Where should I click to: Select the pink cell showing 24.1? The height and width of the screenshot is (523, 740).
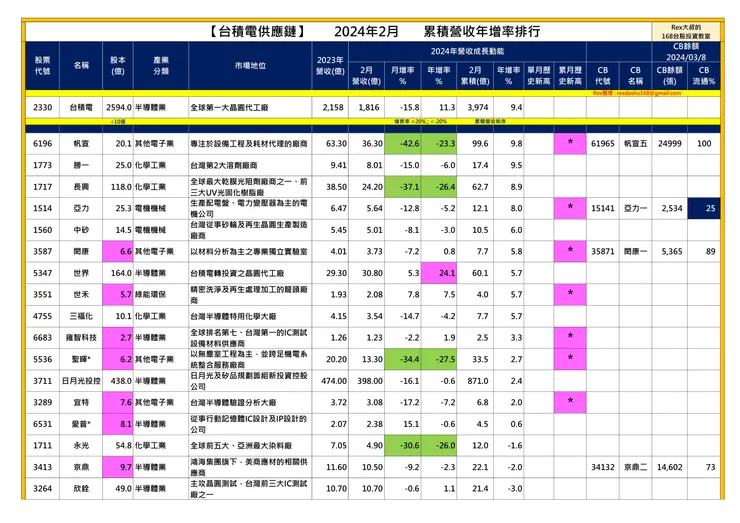click(439, 273)
